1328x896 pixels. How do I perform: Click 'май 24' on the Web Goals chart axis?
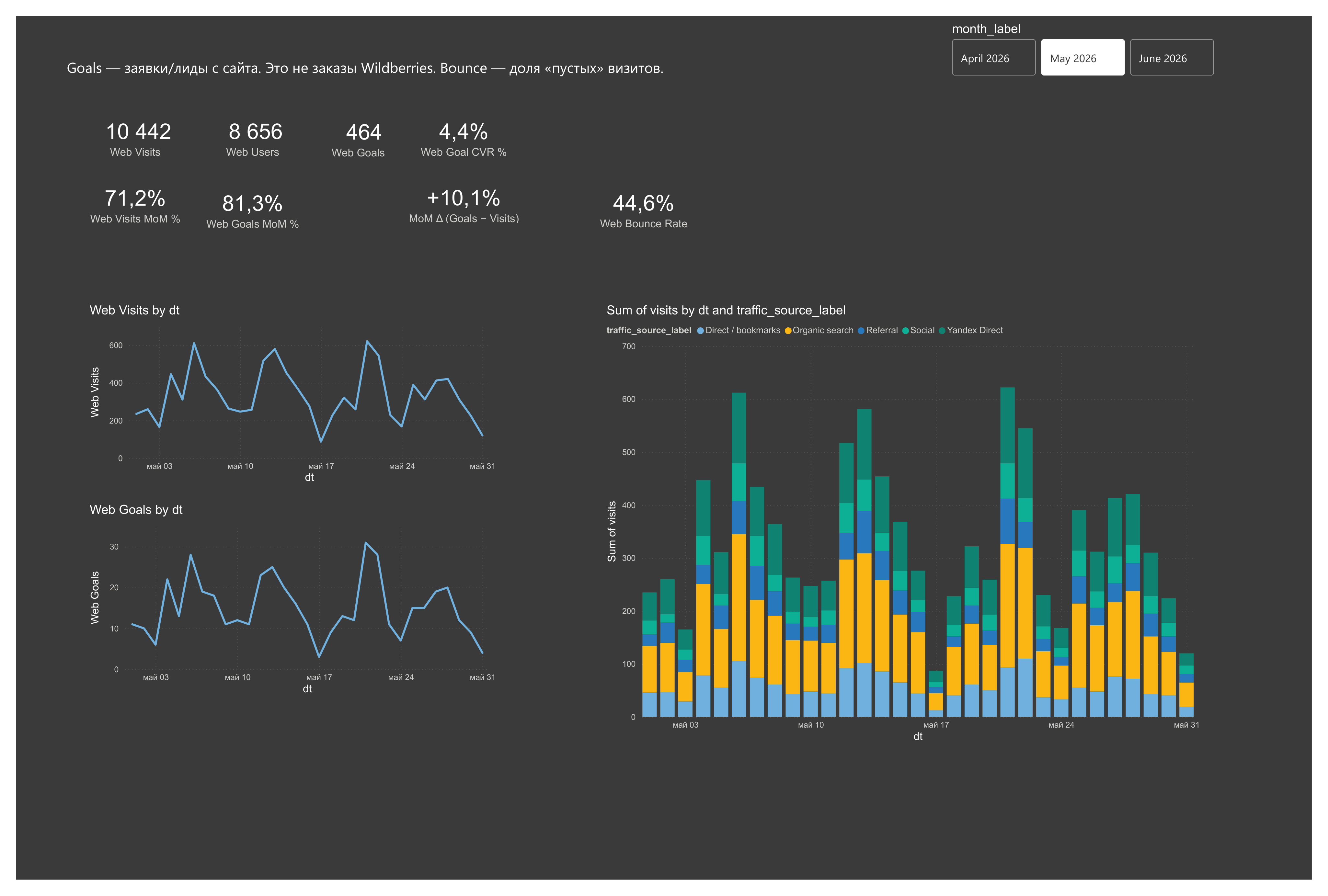point(401,677)
